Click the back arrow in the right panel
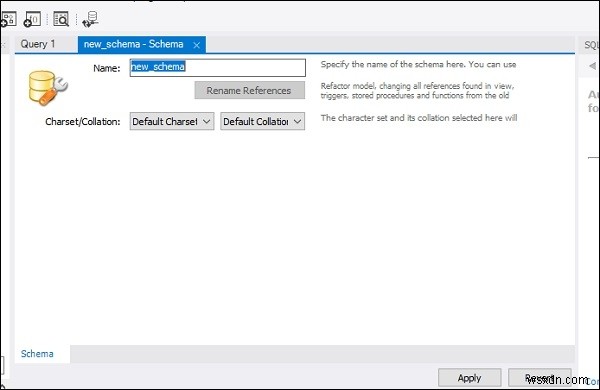The height and width of the screenshot is (390, 600). [592, 66]
